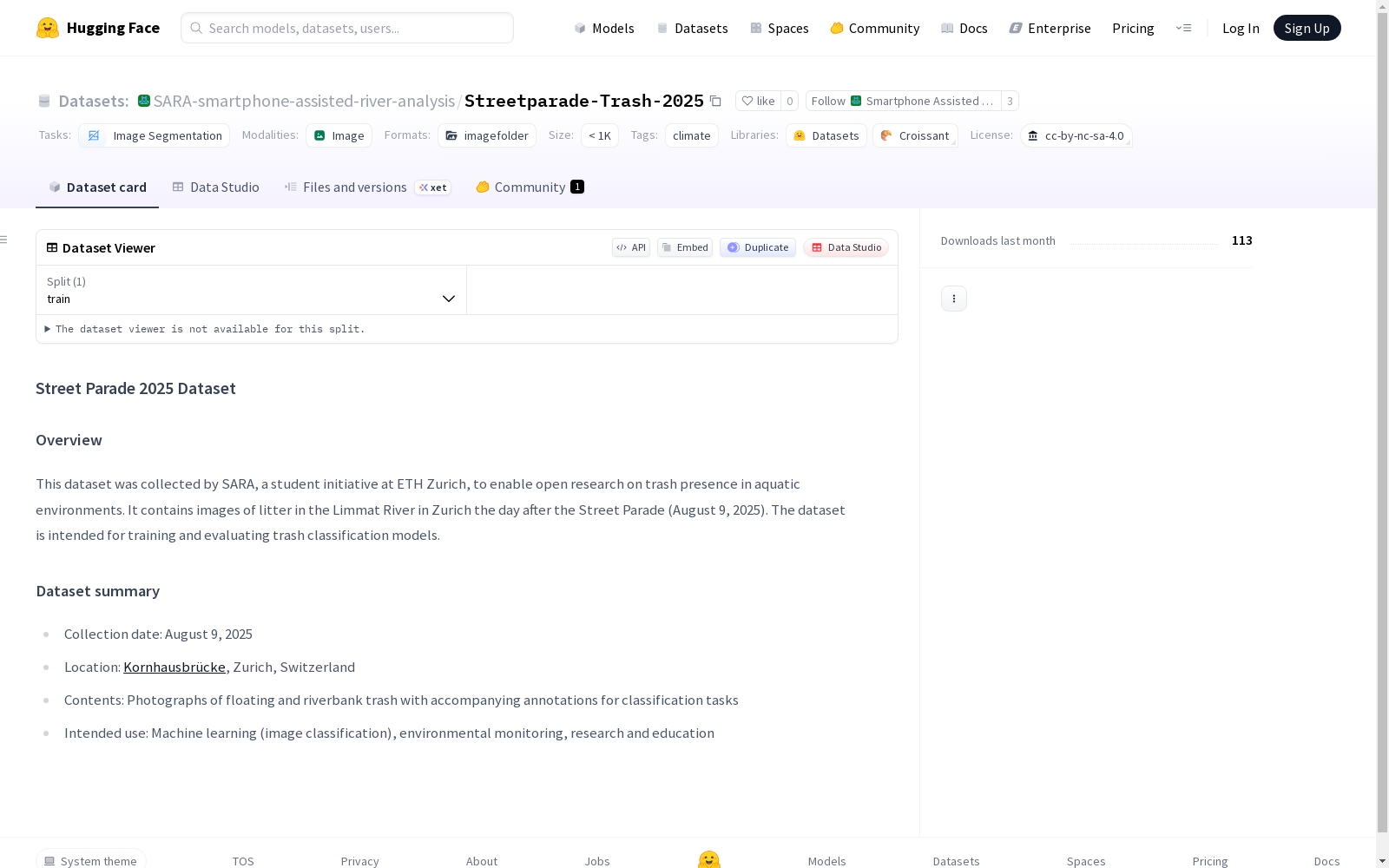Open the Pricing page from top navigation

pos(1133,28)
